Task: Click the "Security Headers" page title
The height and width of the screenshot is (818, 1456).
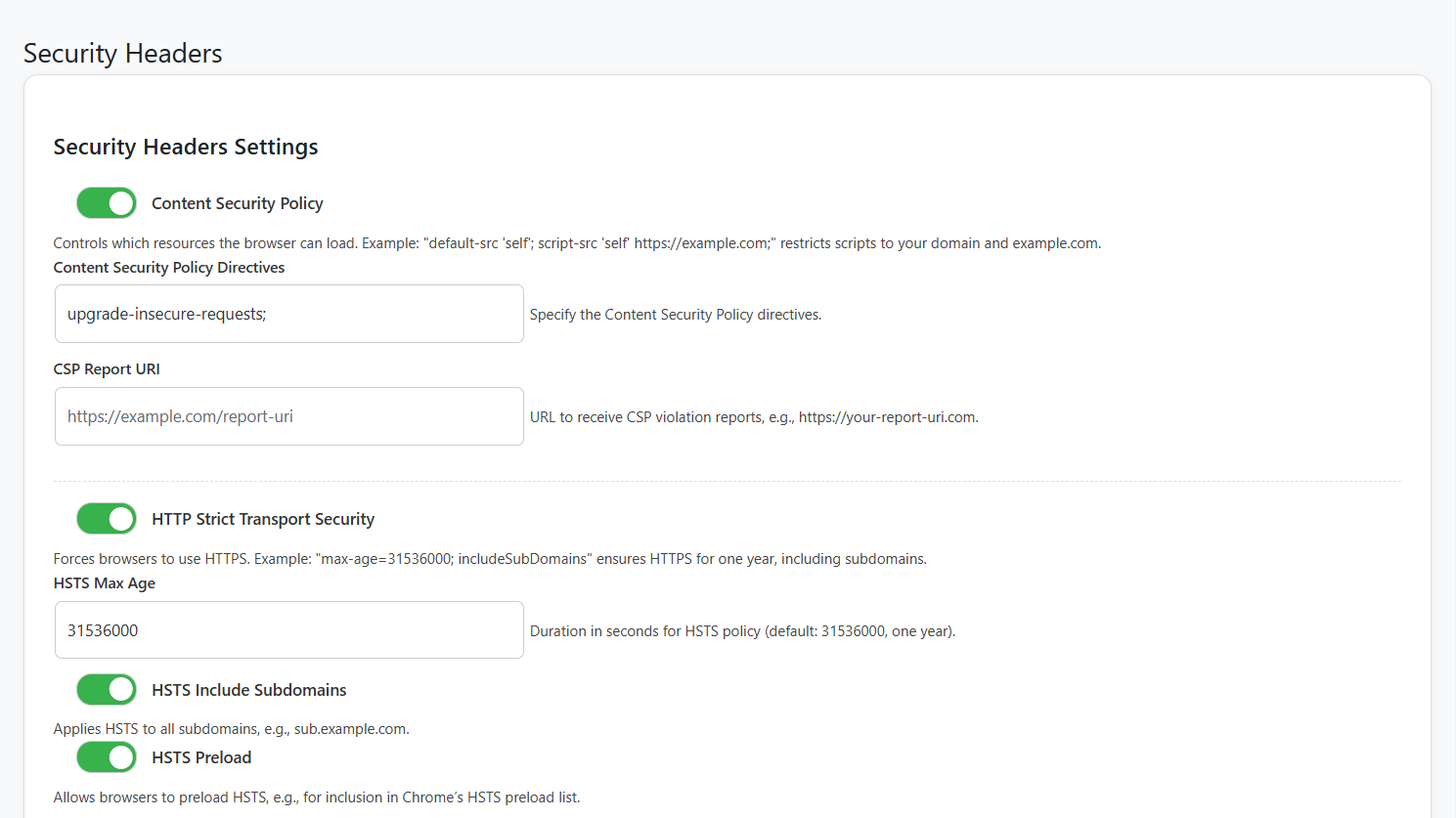Action: pyautogui.click(x=123, y=54)
